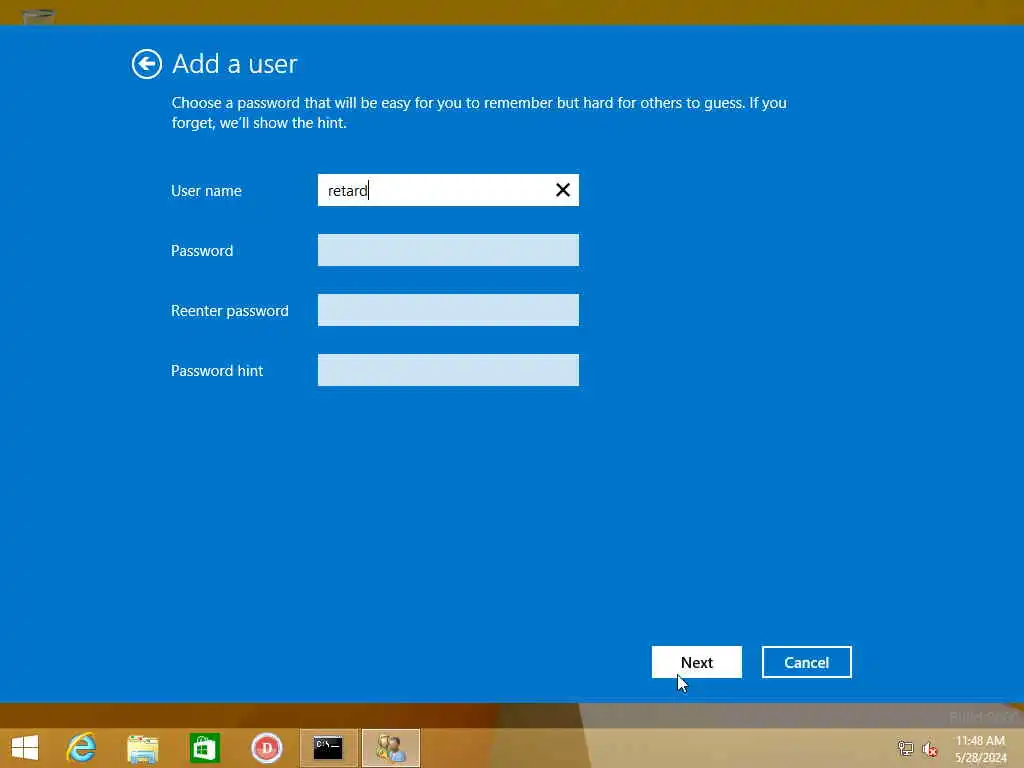Switch to the Command Prompt taskbar window

pos(328,748)
